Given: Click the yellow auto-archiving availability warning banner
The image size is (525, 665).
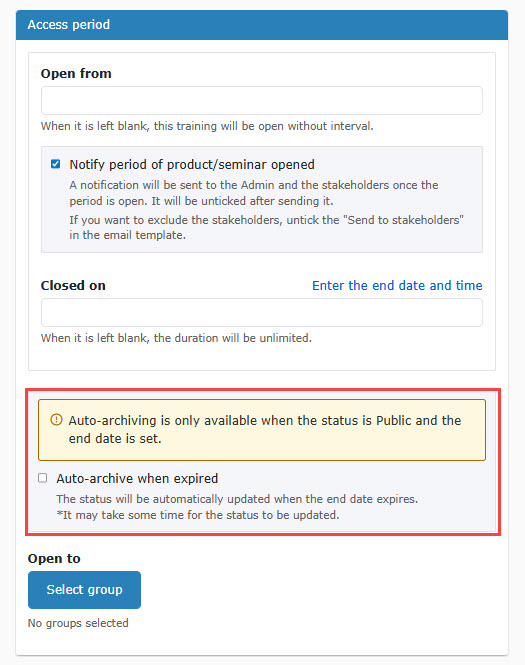Looking at the screenshot, I should coord(262,430).
